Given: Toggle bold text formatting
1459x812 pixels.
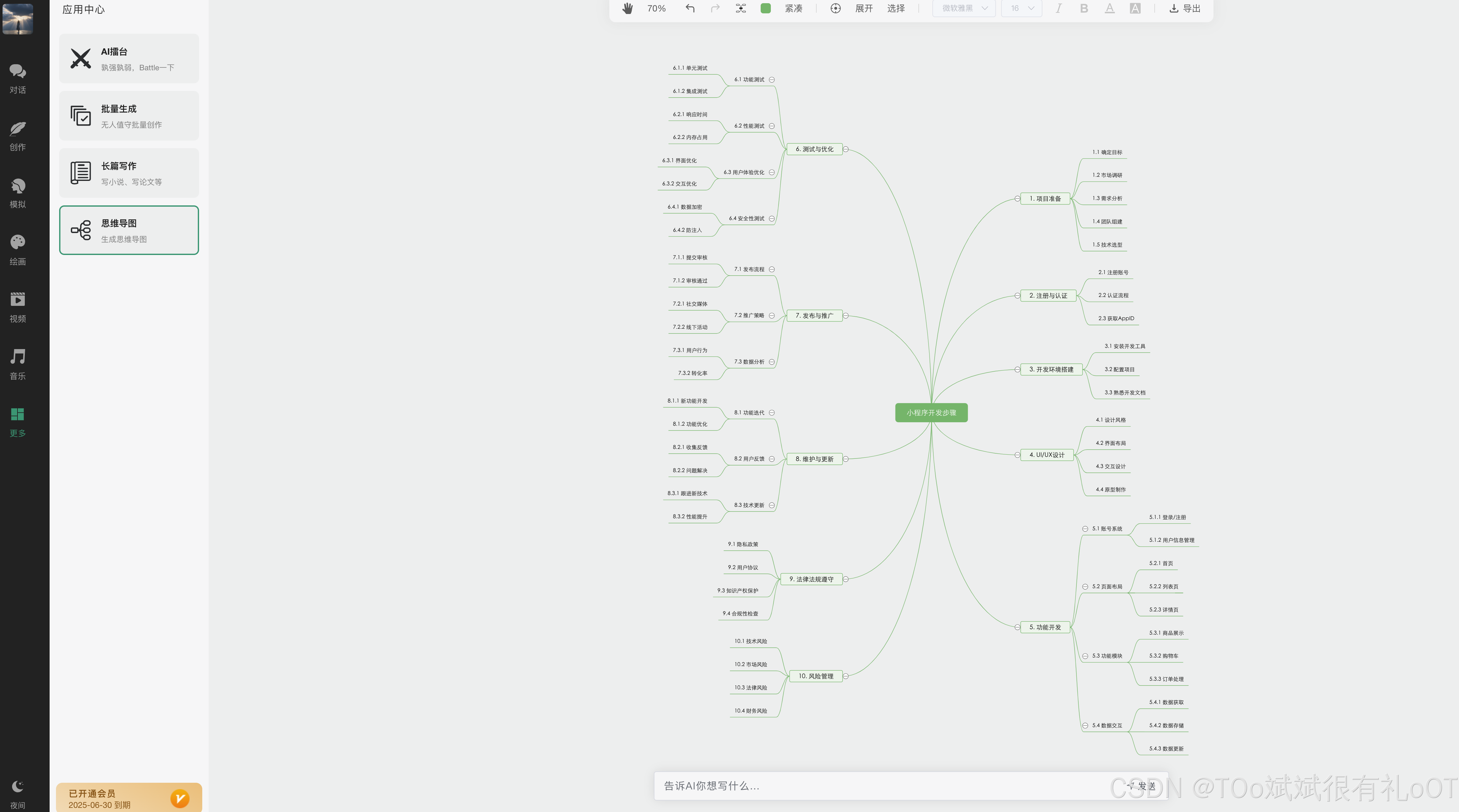Looking at the screenshot, I should point(1083,9).
